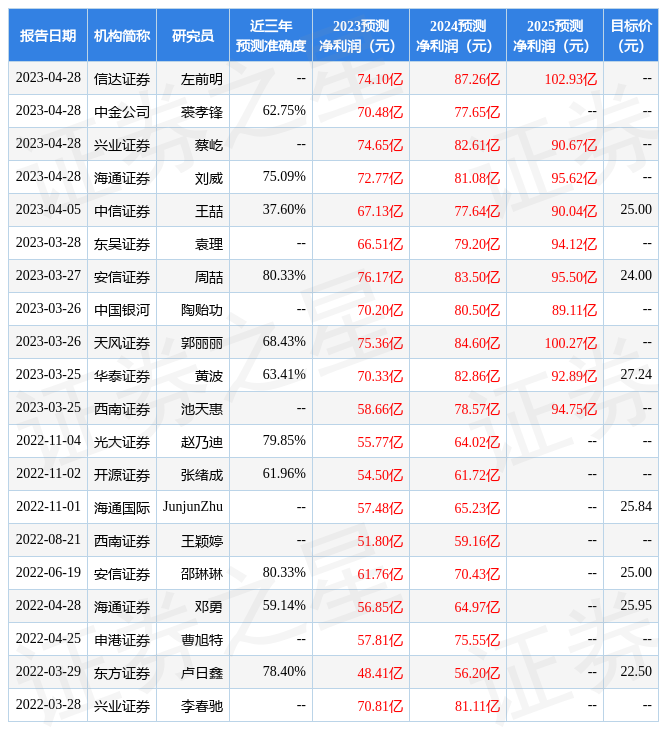Select the 信达证券 institution cell
The image size is (659, 730).
pyautogui.click(x=122, y=79)
